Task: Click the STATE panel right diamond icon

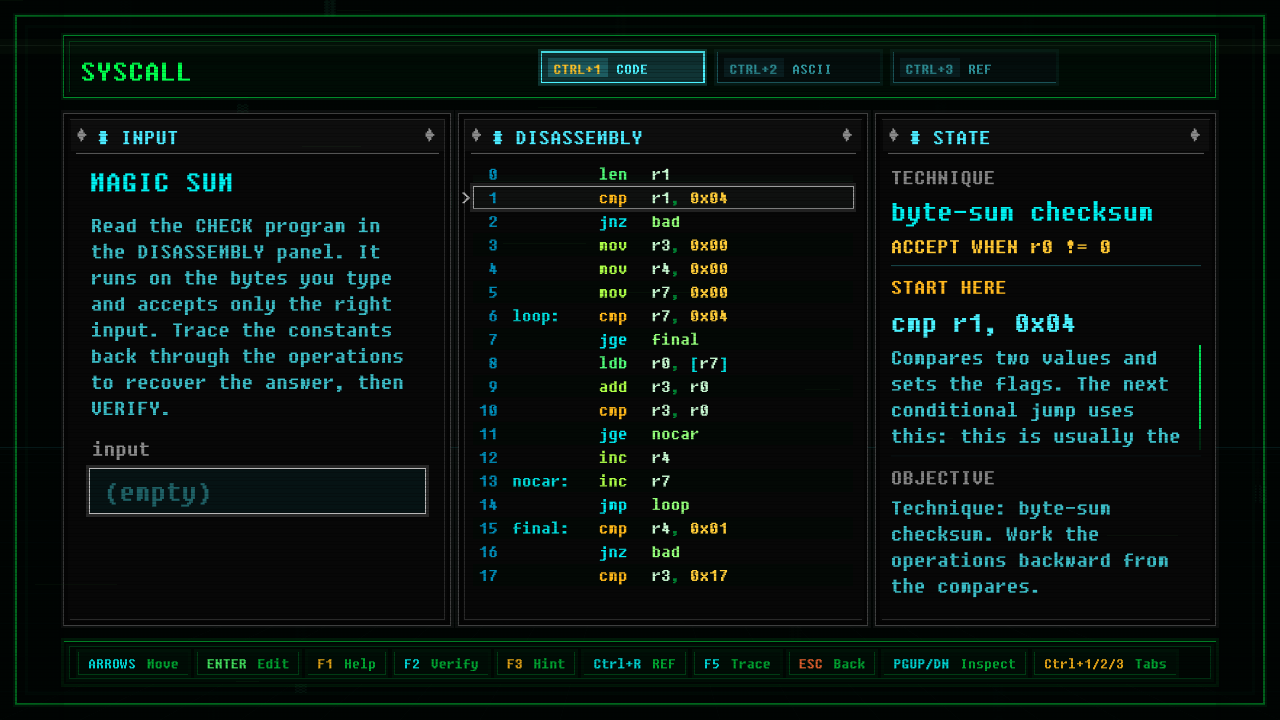Action: [x=1195, y=136]
